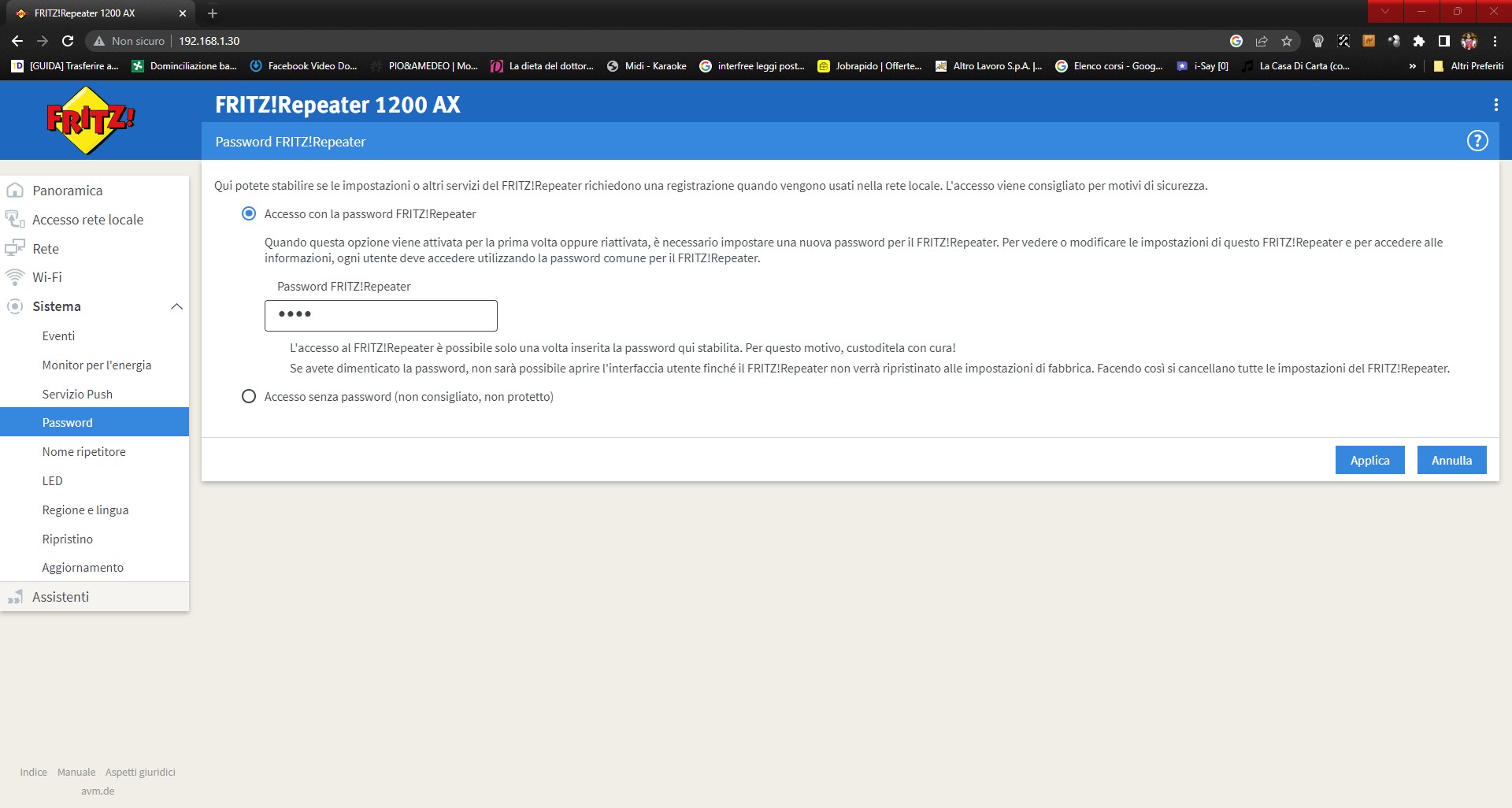Close the FRITZ!Repeater 1200 AX tab

pyautogui.click(x=183, y=13)
